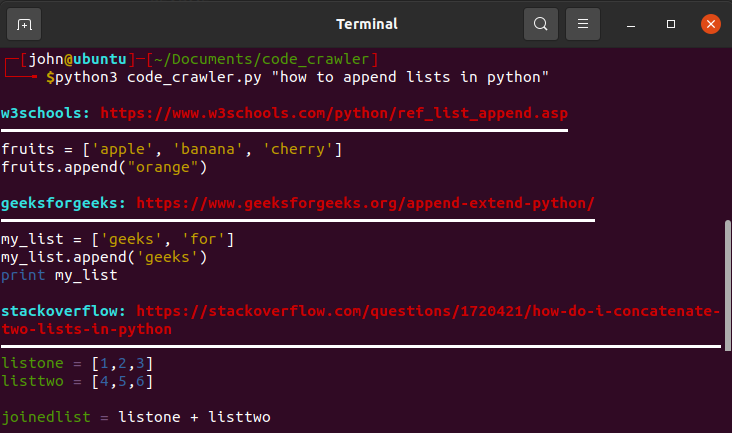Click the print my_list line
This screenshot has height=433, width=732.
[59, 275]
